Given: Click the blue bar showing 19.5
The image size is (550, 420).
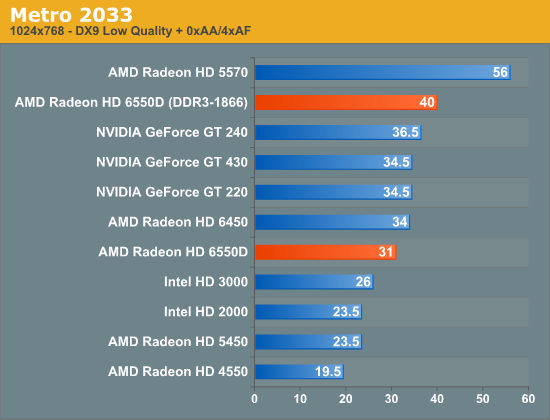Looking at the screenshot, I should tap(300, 372).
